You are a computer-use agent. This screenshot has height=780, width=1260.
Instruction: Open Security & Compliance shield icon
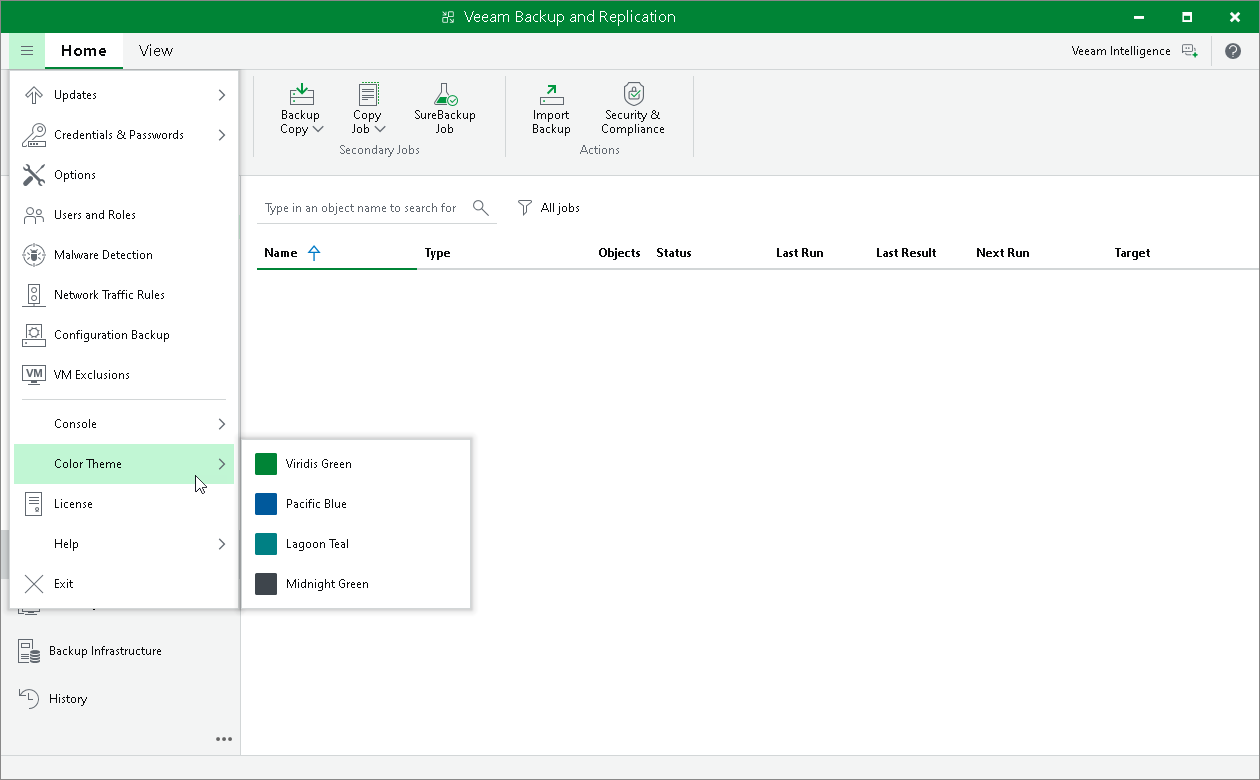pyautogui.click(x=633, y=94)
